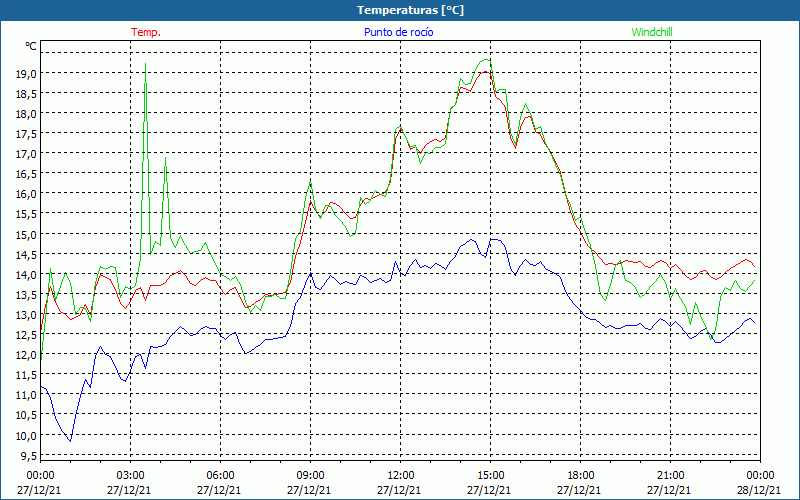This screenshot has height=500, width=800.
Task: Click the '21:00' time axis label
Action: (x=670, y=476)
